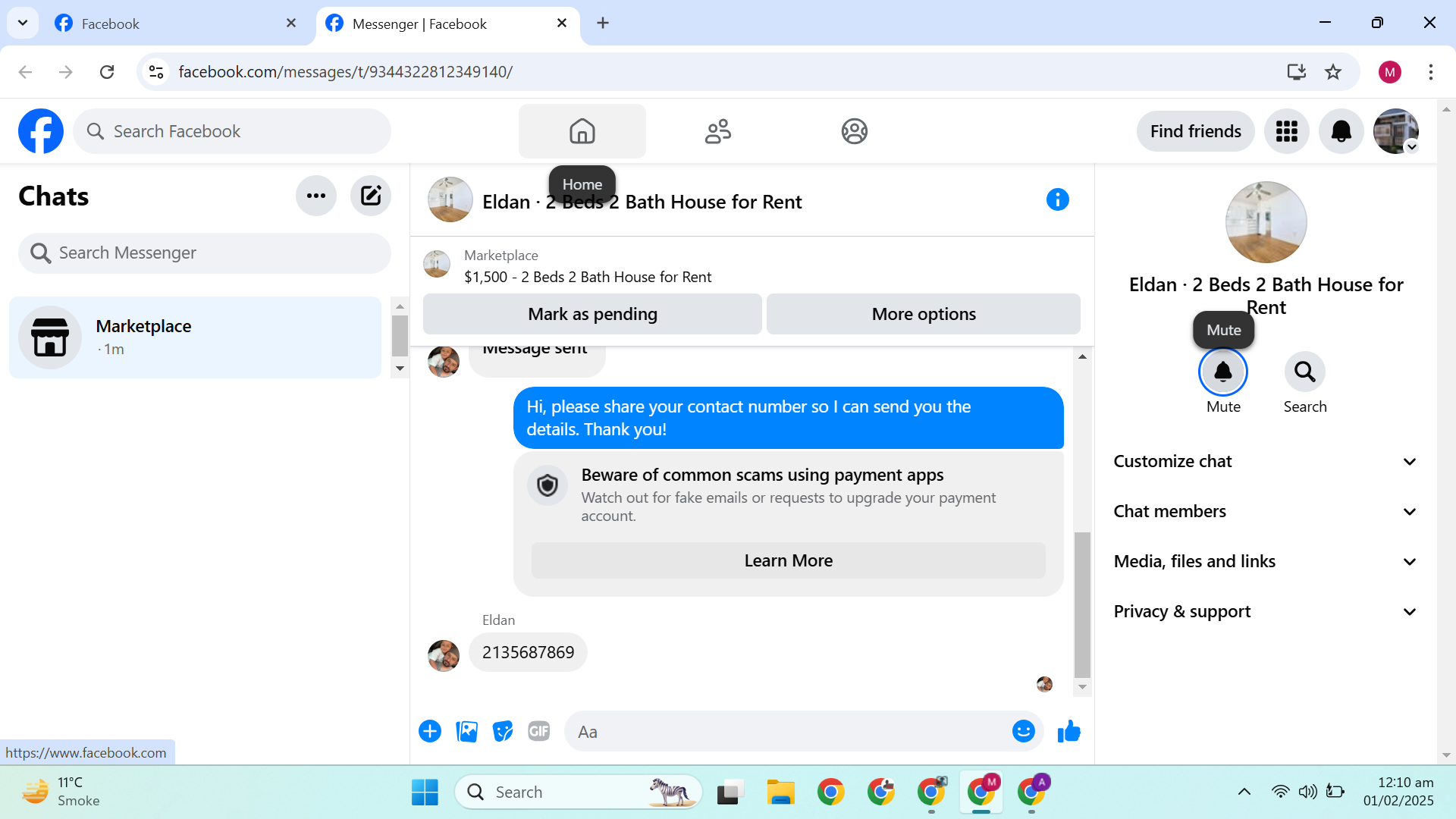
Task: Close the Facebook browser tab
Action: (x=291, y=24)
